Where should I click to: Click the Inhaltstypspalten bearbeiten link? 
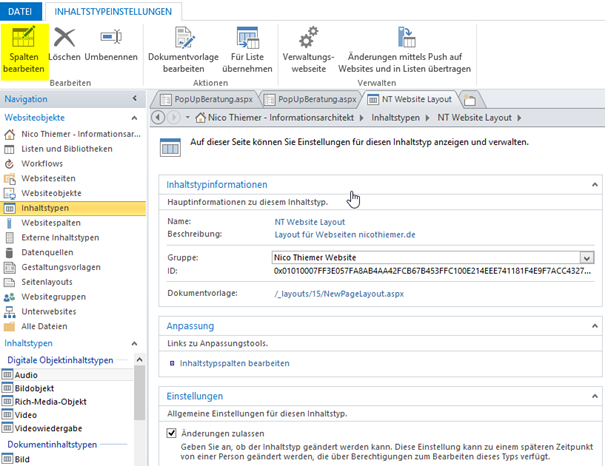point(235,363)
